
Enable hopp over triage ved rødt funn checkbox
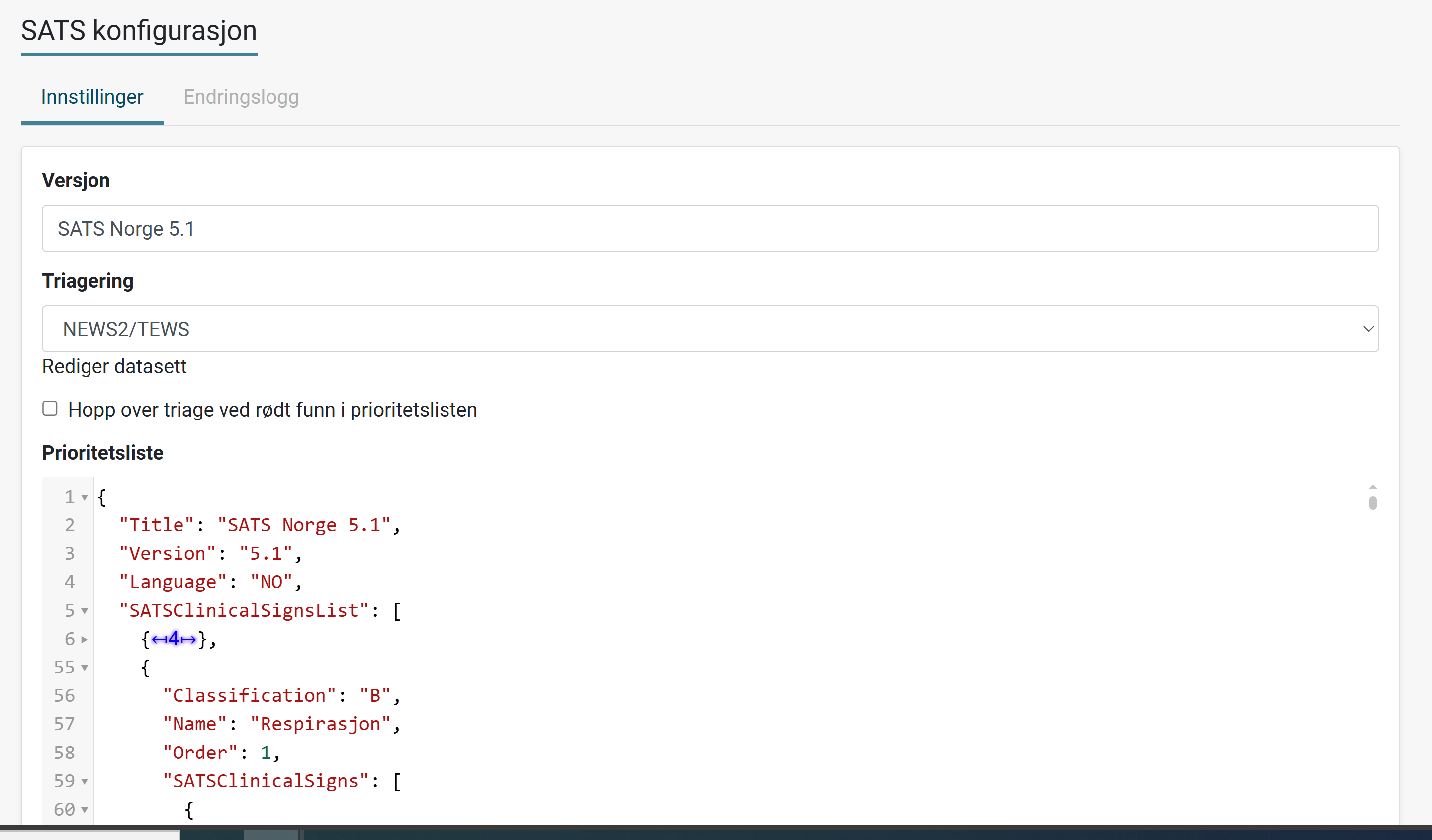tap(51, 409)
